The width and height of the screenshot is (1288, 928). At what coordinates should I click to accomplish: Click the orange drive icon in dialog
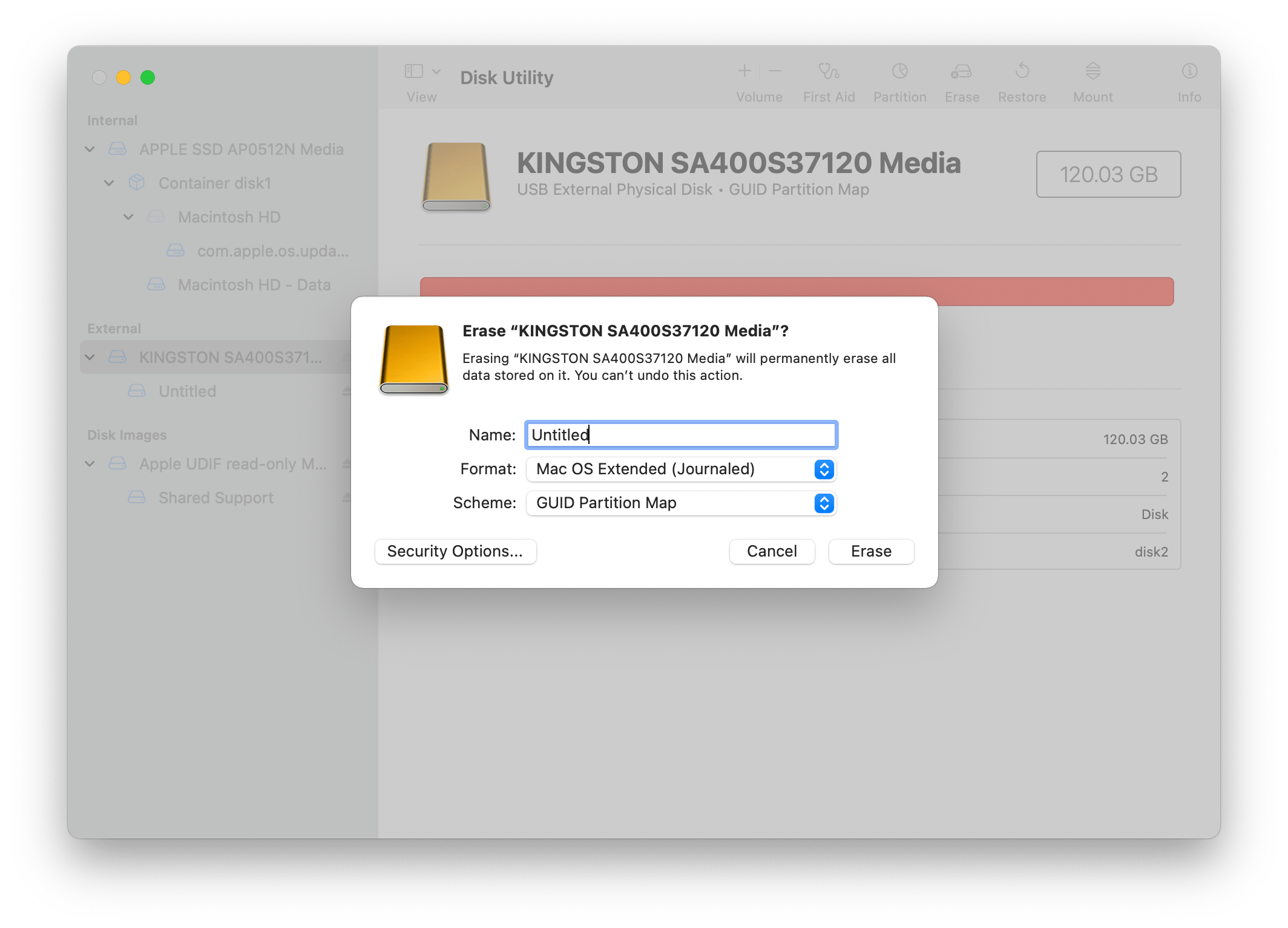pyautogui.click(x=414, y=359)
